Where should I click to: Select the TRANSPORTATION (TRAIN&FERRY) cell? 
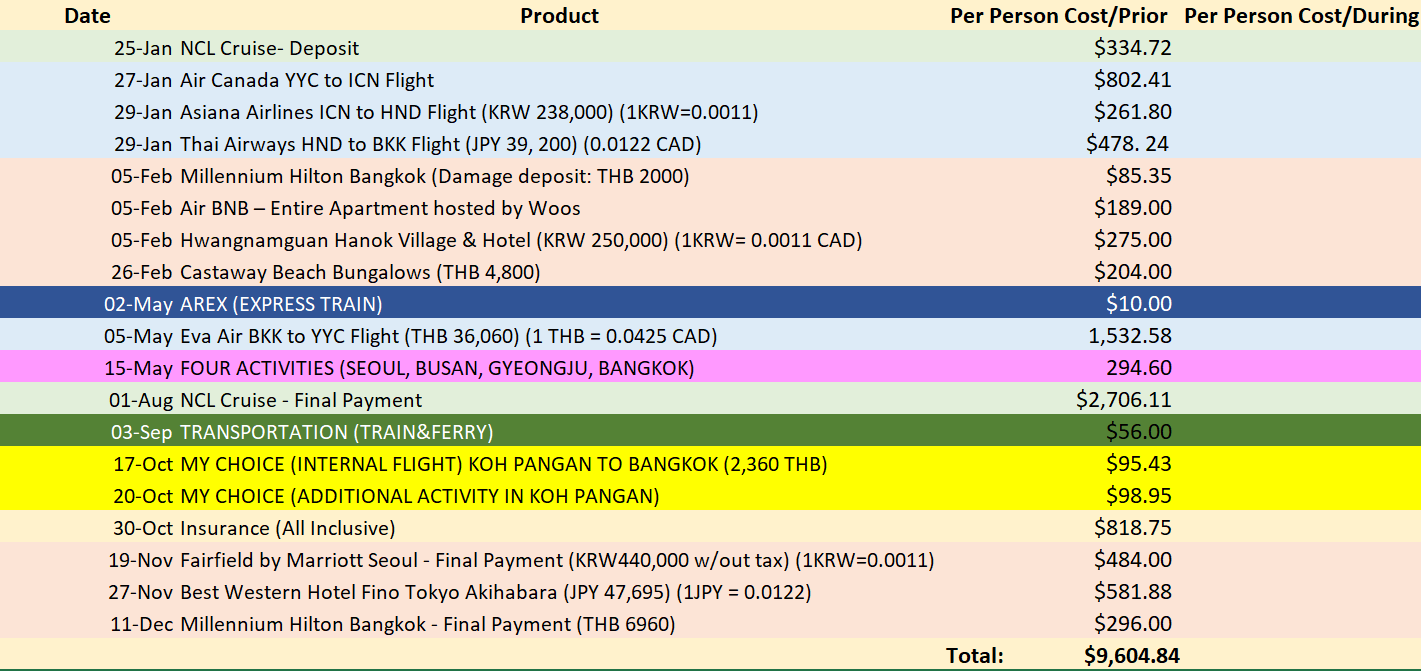coord(336,432)
